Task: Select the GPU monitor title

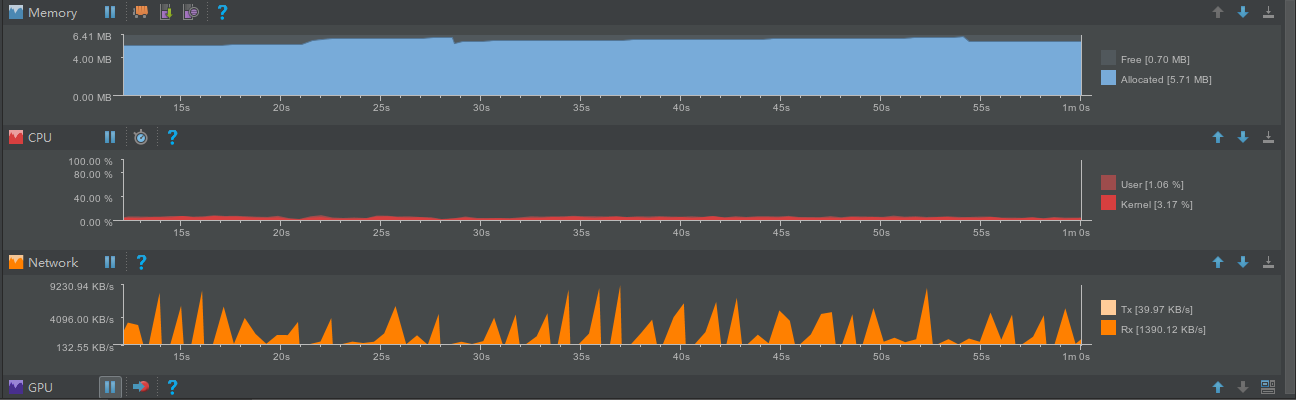Action: tap(40, 386)
